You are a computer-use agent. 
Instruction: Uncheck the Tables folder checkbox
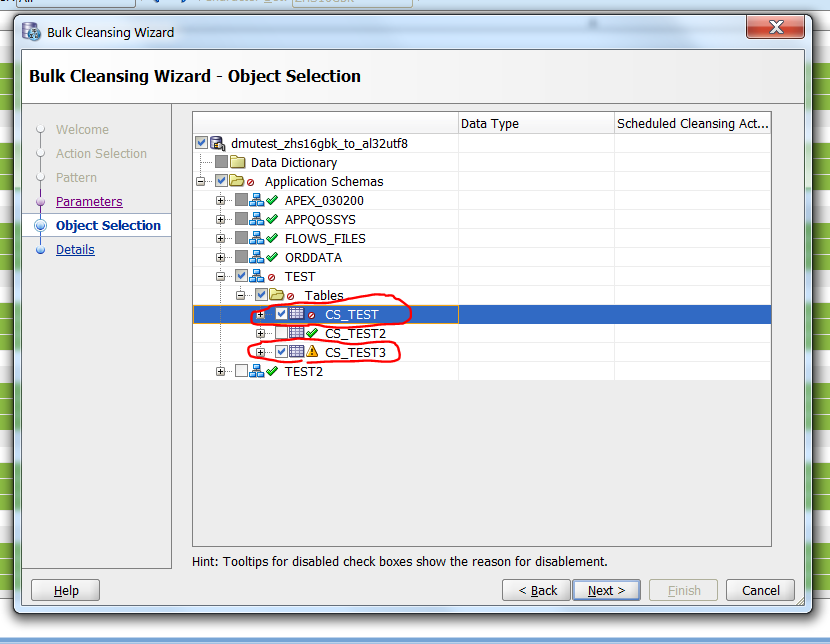[261, 295]
